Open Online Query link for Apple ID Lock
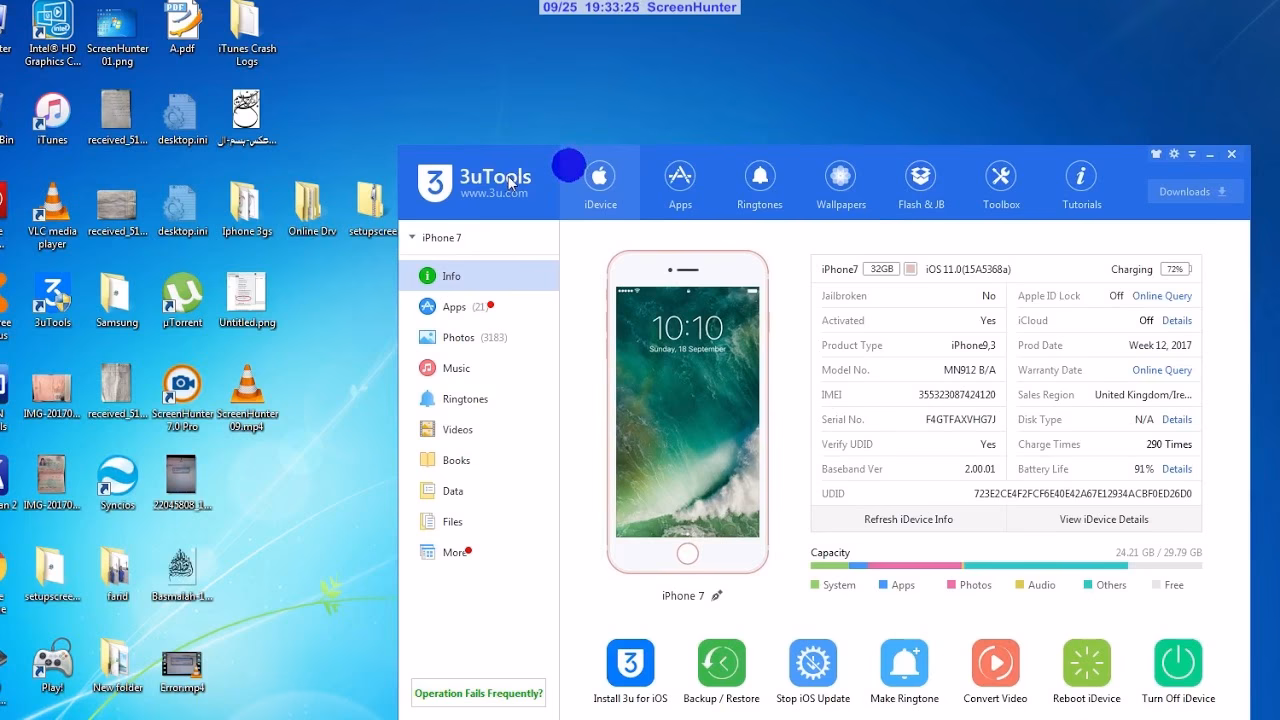The image size is (1280, 720). tap(1161, 296)
